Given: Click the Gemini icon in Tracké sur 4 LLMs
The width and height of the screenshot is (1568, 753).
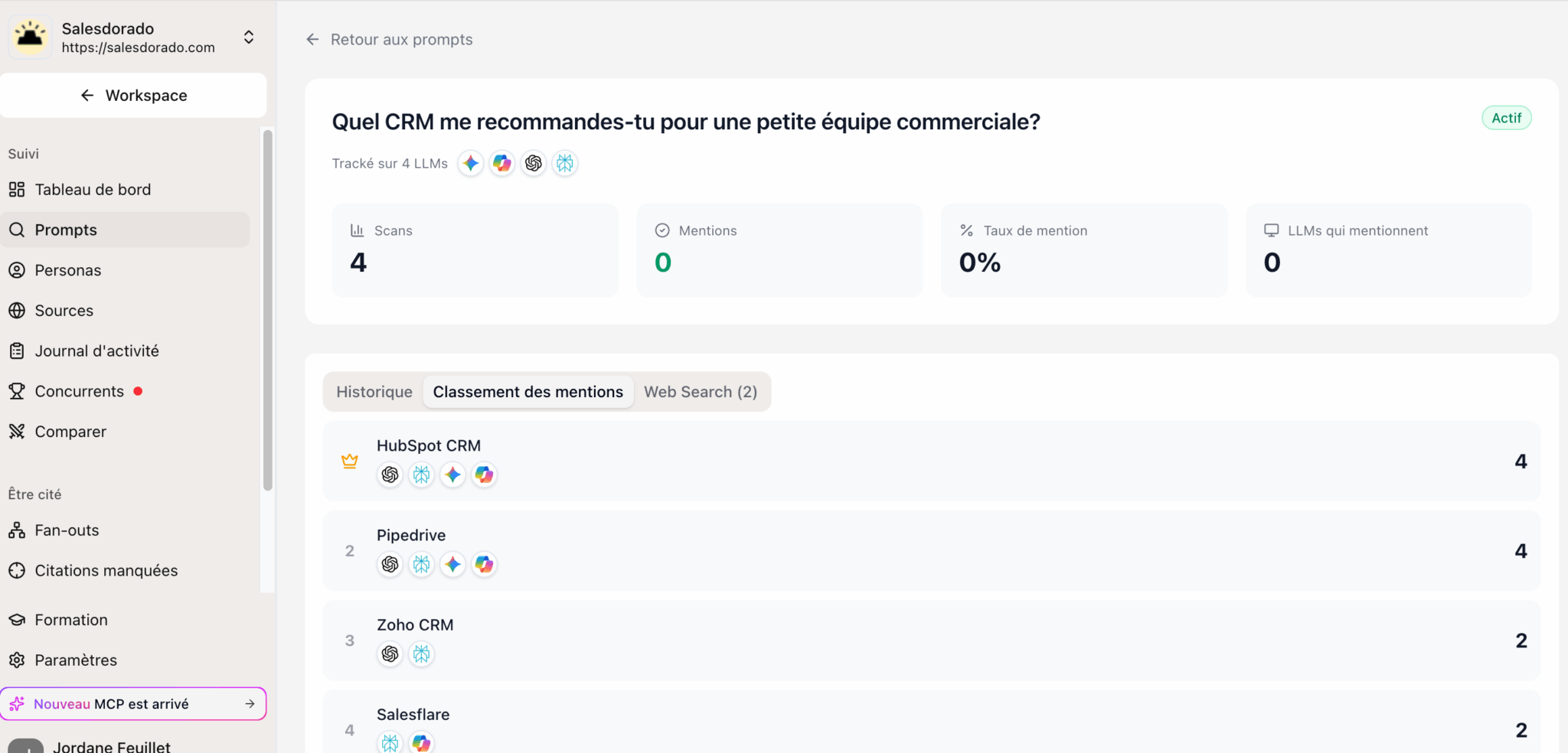Looking at the screenshot, I should (x=471, y=163).
